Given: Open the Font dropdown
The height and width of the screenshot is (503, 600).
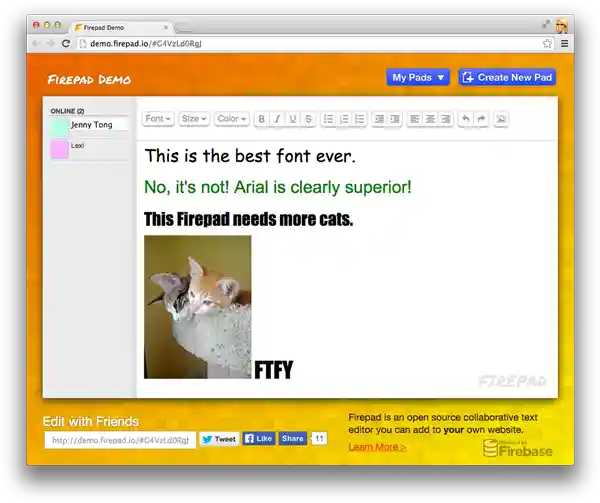Looking at the screenshot, I should tap(158, 119).
